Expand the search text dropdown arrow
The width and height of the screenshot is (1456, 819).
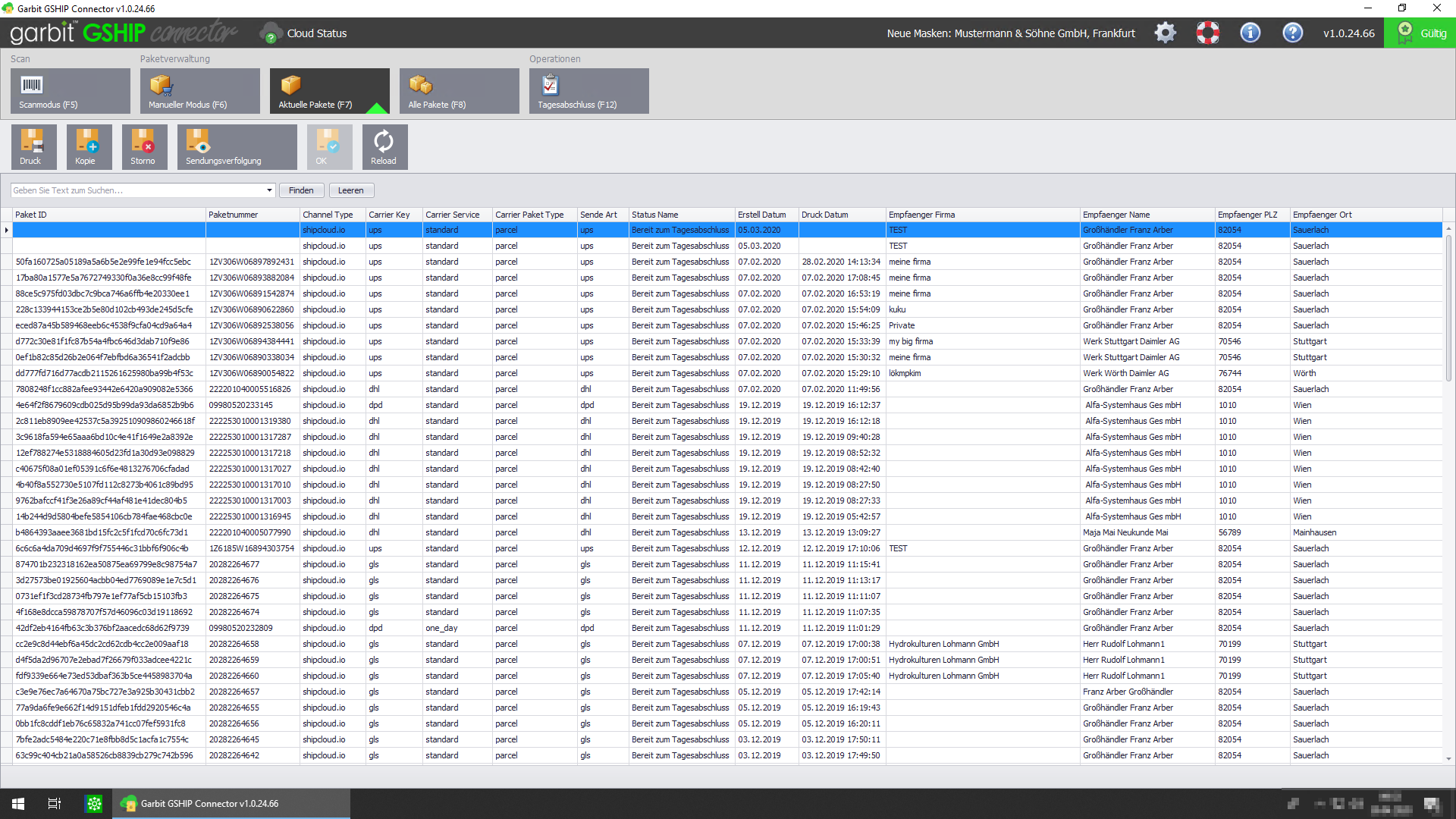269,190
